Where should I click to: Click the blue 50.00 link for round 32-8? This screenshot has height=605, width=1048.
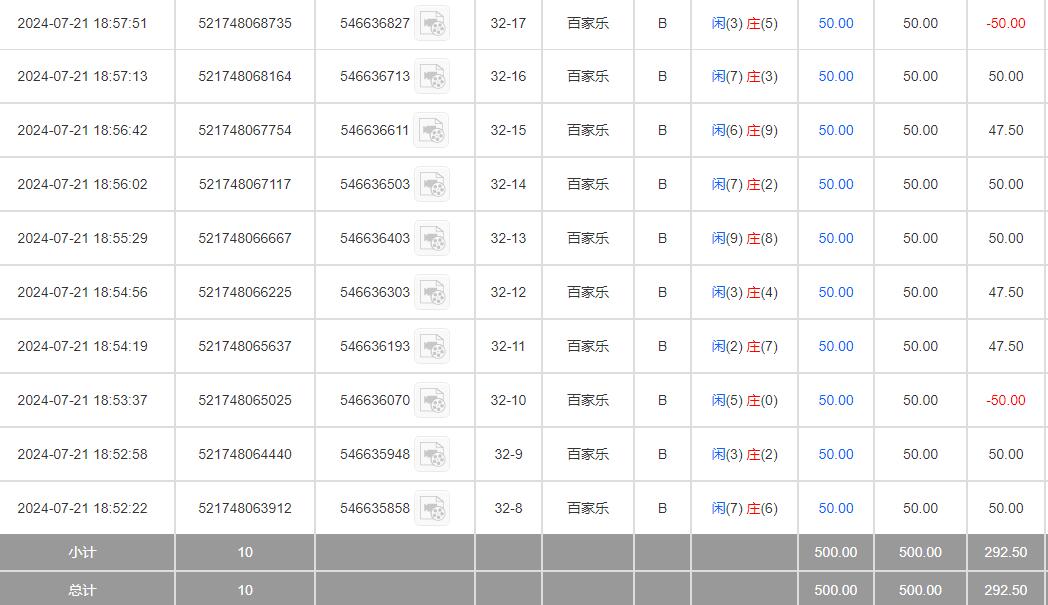[835, 508]
